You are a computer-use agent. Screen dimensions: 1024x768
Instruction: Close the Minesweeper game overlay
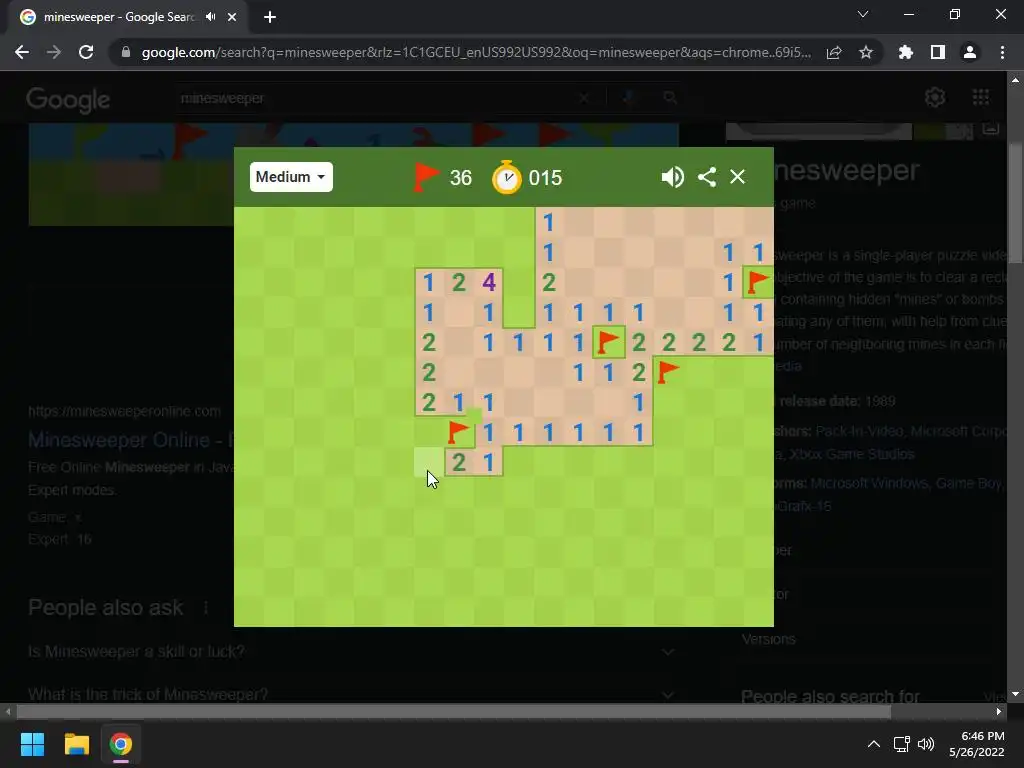click(x=737, y=177)
